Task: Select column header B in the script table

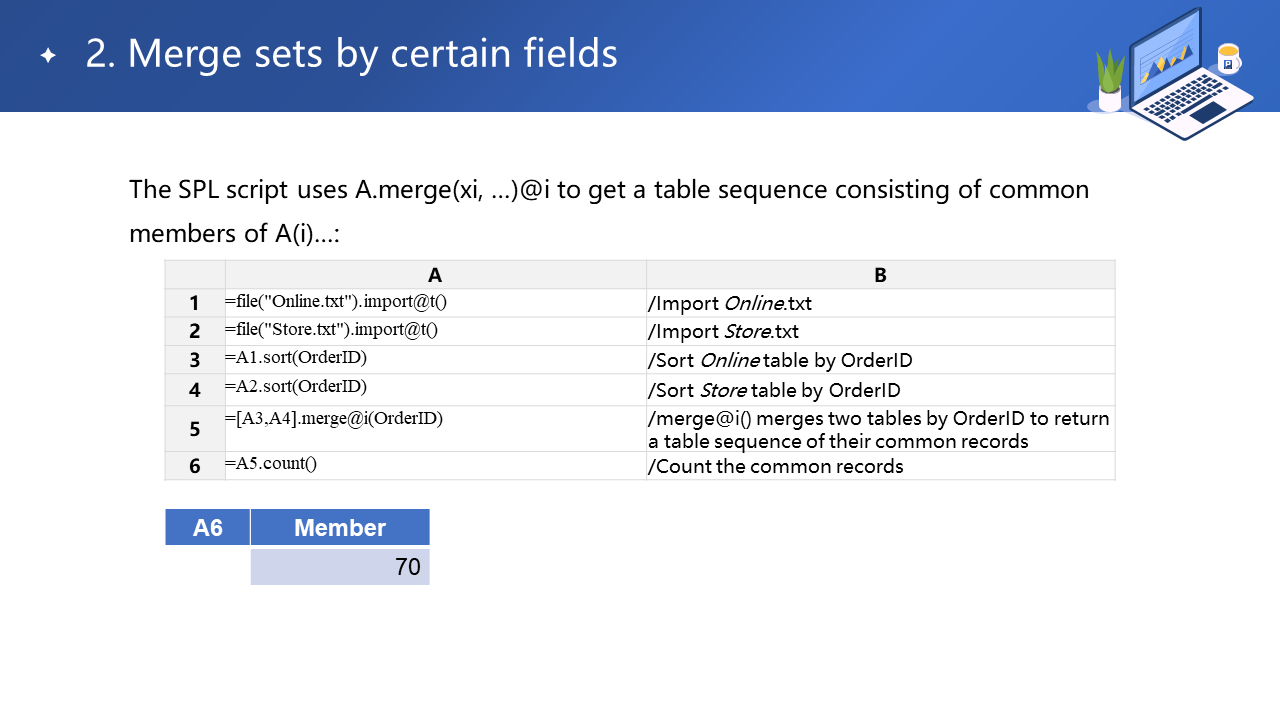Action: click(880, 275)
